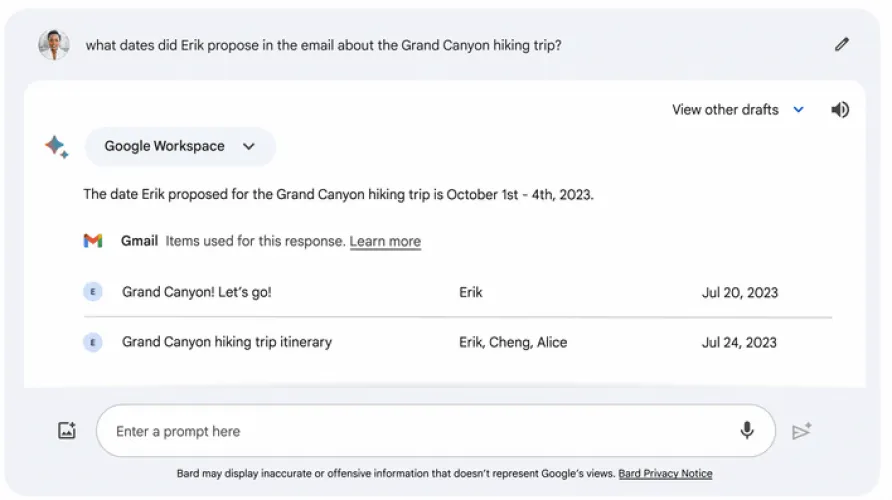Screen dimensions: 892x500
Task: Click the user question text about Erik
Action: (x=323, y=45)
